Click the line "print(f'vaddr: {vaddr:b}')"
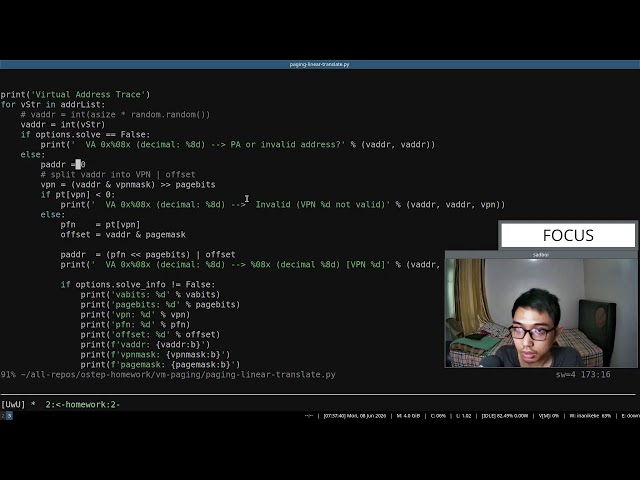This screenshot has height=480, width=640. (145, 344)
